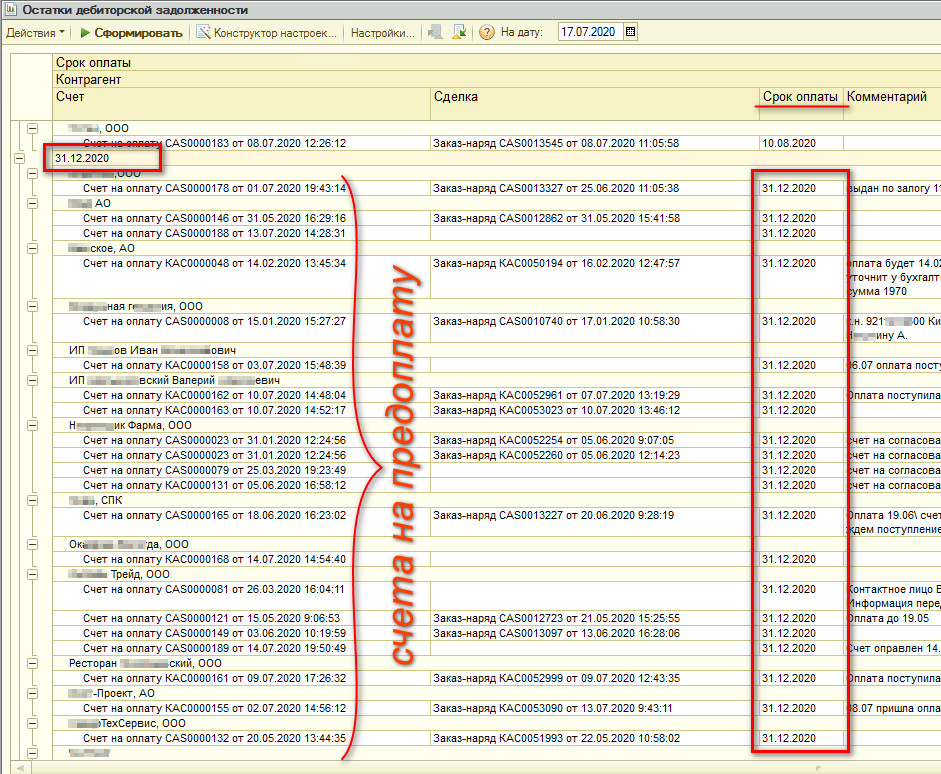Screen dimensions: 941x774
Task: Select order Заказ-наряд CAS0012723
Action: click(x=556, y=619)
